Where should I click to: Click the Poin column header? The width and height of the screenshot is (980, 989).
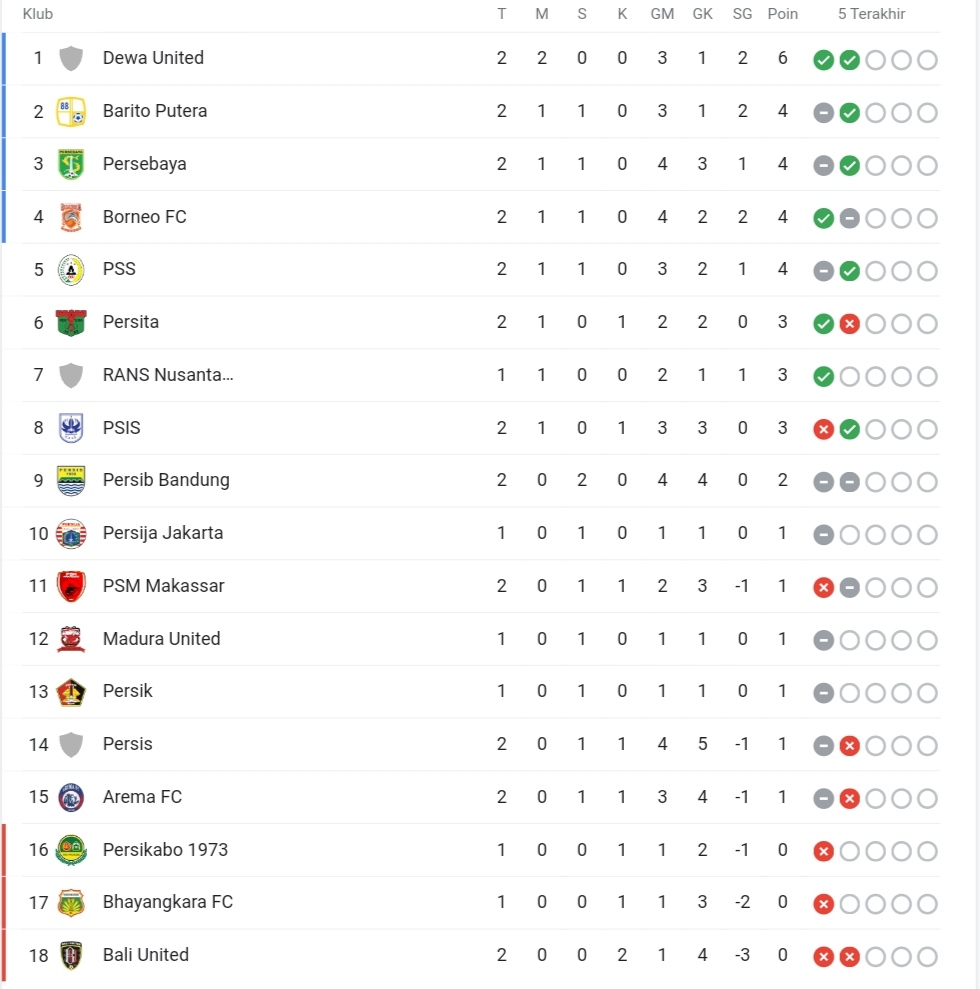(783, 14)
